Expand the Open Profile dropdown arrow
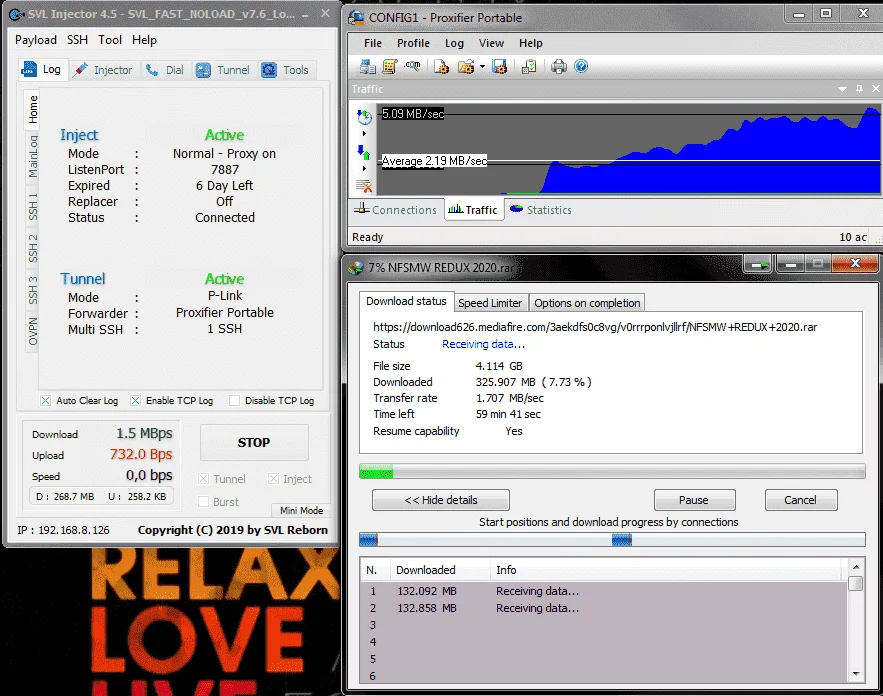 (x=482, y=66)
